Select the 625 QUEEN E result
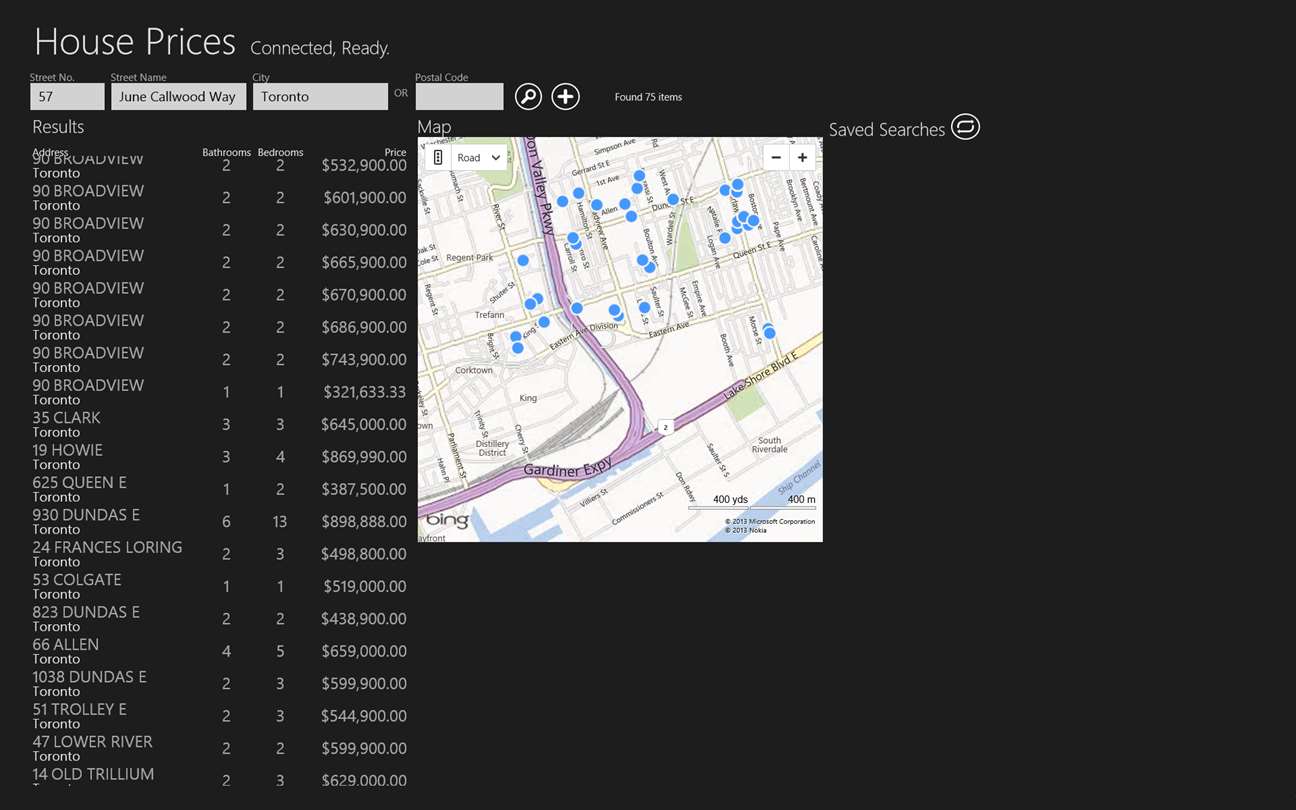The image size is (1296, 810). click(x=219, y=489)
